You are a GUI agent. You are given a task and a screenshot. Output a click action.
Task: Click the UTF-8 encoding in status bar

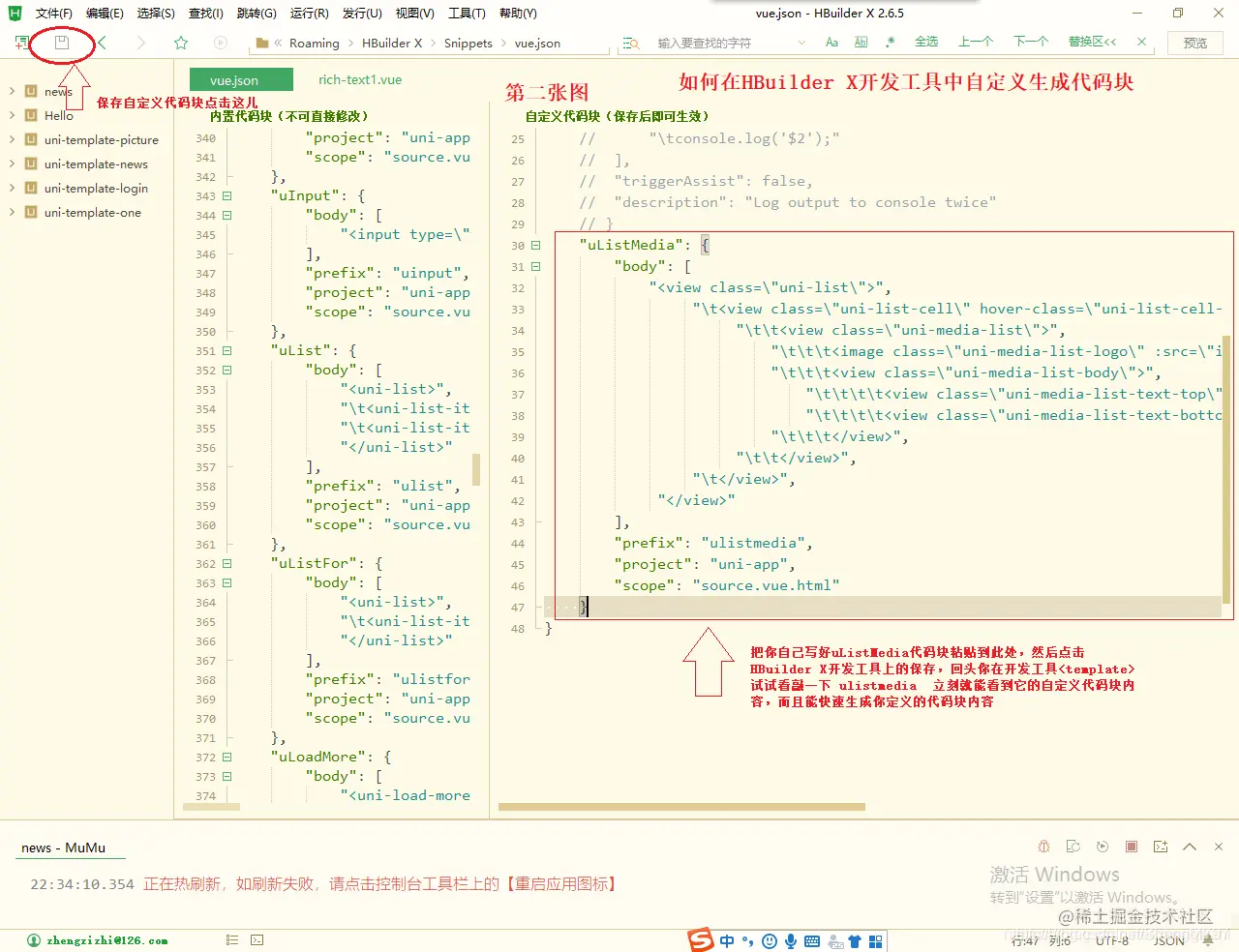tap(1112, 940)
